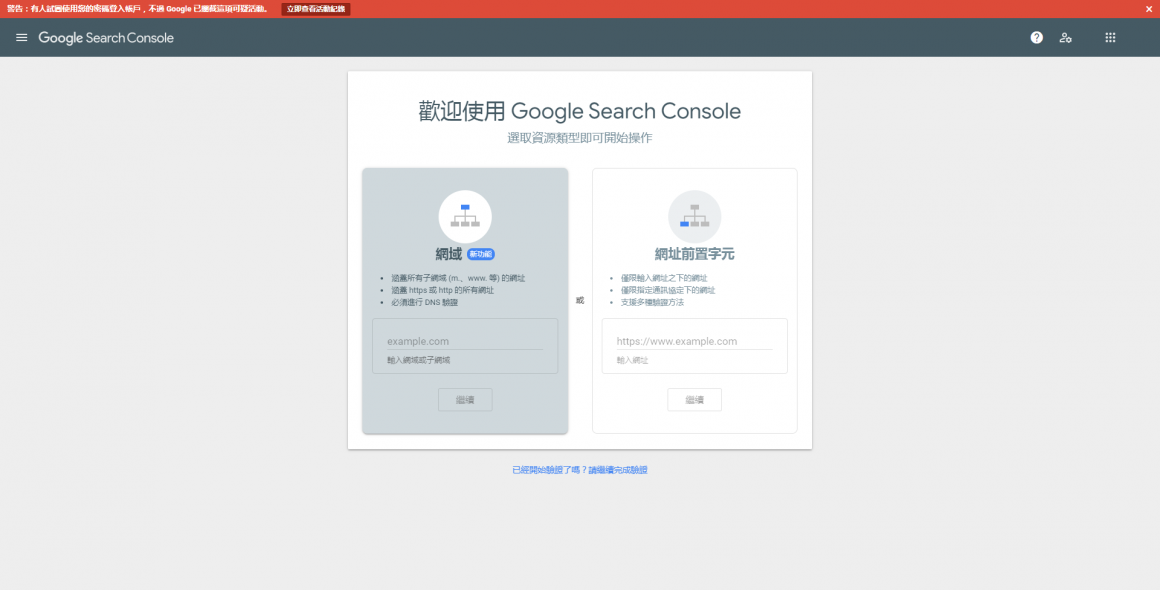Open the Google apps grid
Screen dimensions: 1160x590
(1110, 38)
